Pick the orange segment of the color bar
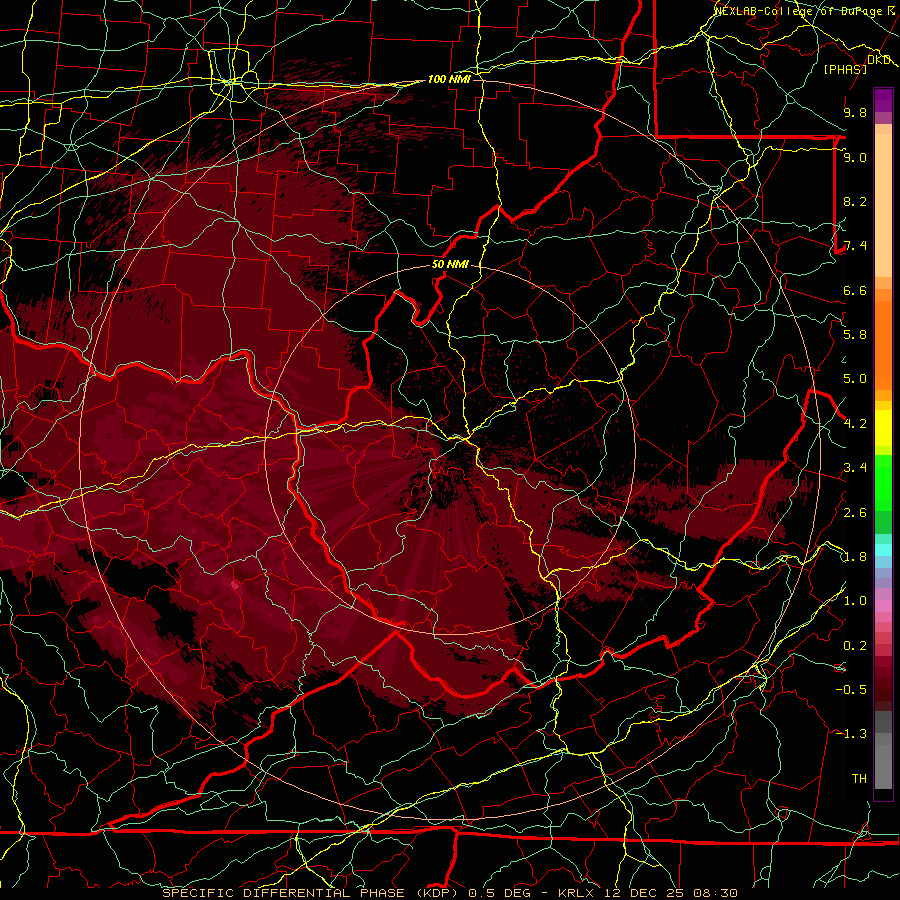 (x=883, y=344)
